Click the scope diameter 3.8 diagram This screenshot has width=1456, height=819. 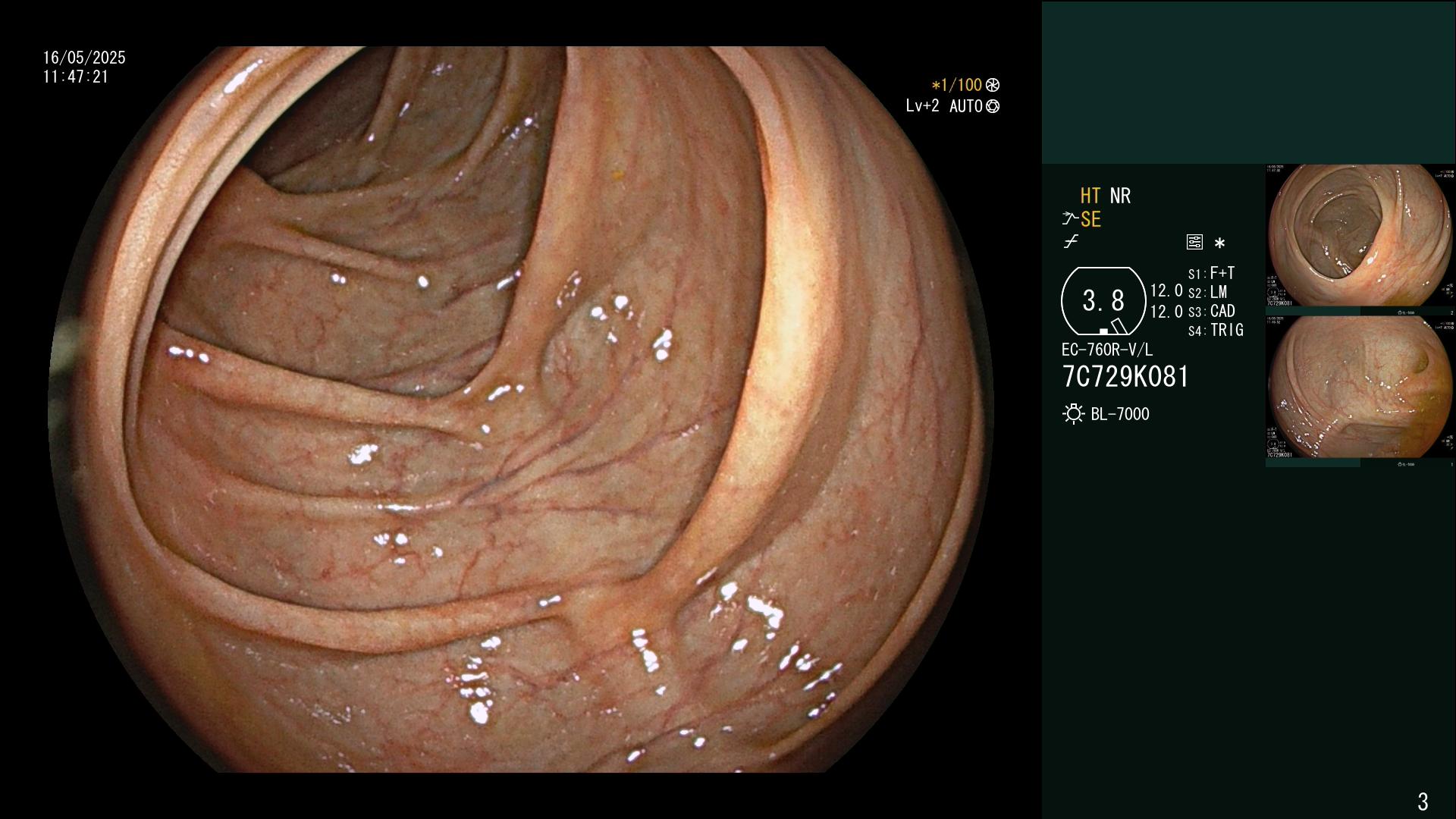[x=1103, y=301]
